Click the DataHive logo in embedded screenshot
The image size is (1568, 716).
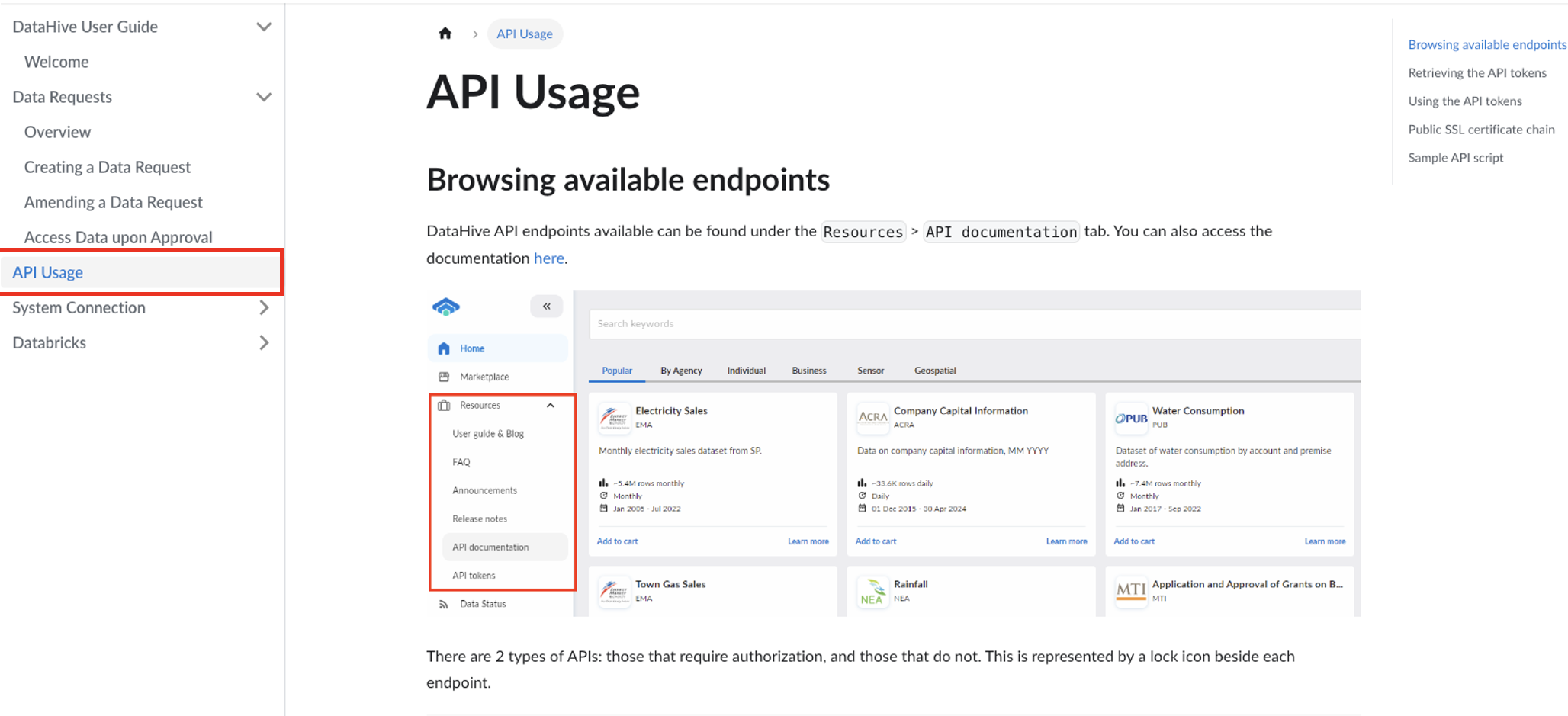point(446,307)
